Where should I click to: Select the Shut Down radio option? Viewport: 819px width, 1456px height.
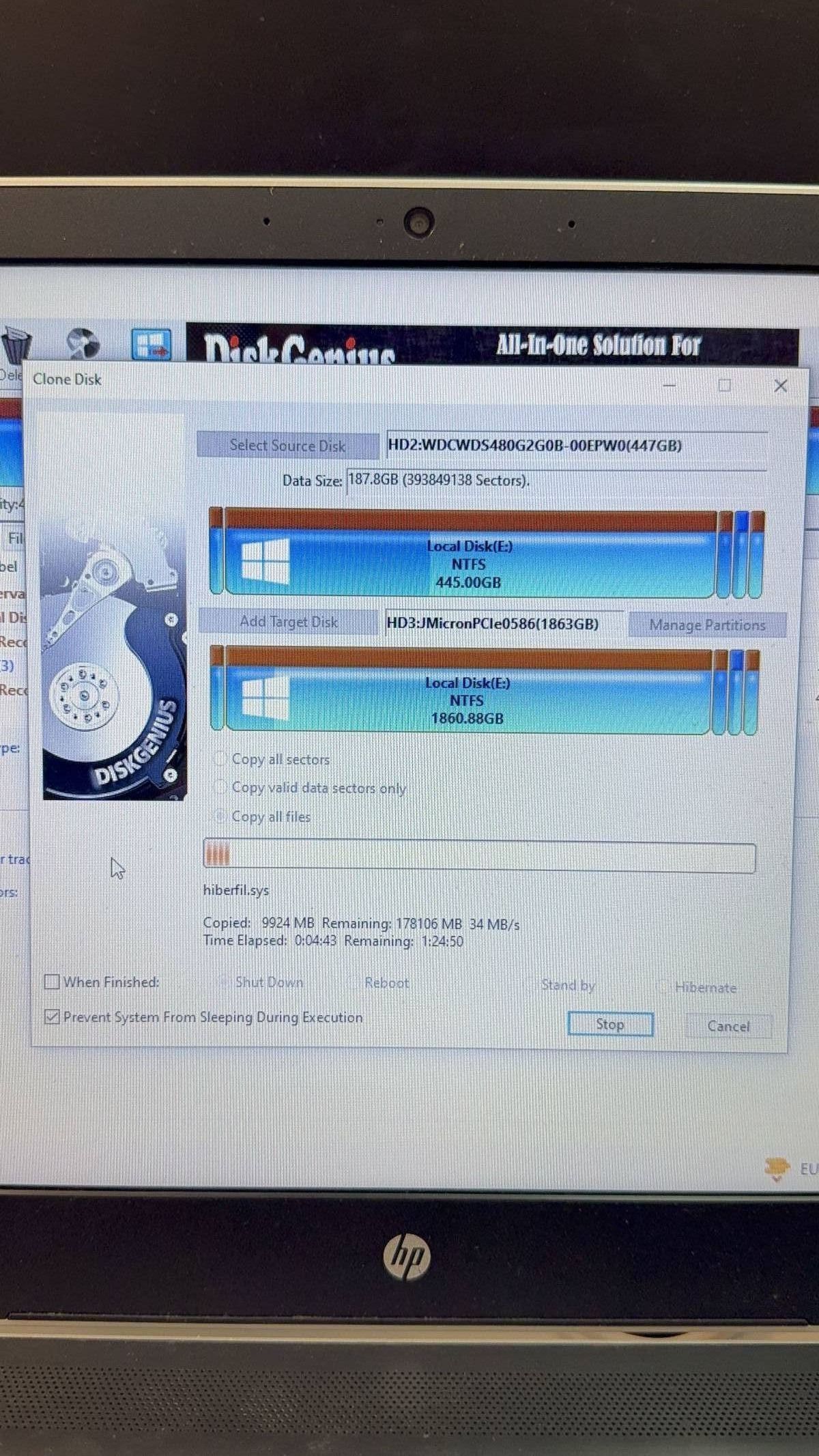point(261,982)
